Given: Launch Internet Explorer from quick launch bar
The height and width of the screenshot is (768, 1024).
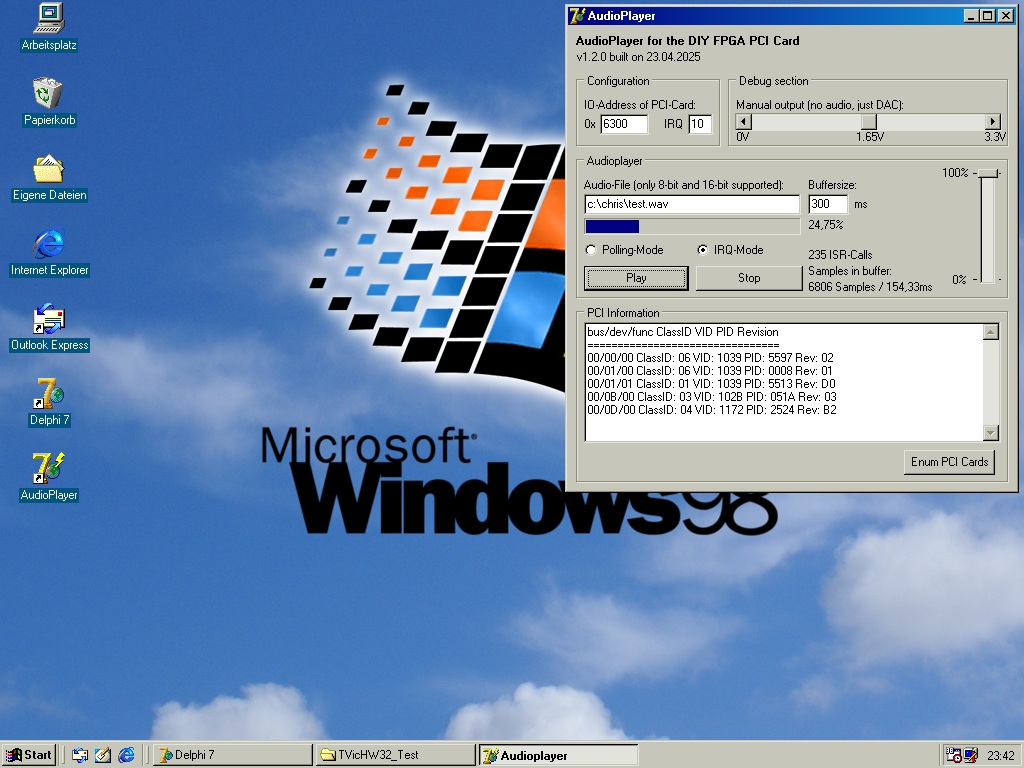Looking at the screenshot, I should coord(126,755).
